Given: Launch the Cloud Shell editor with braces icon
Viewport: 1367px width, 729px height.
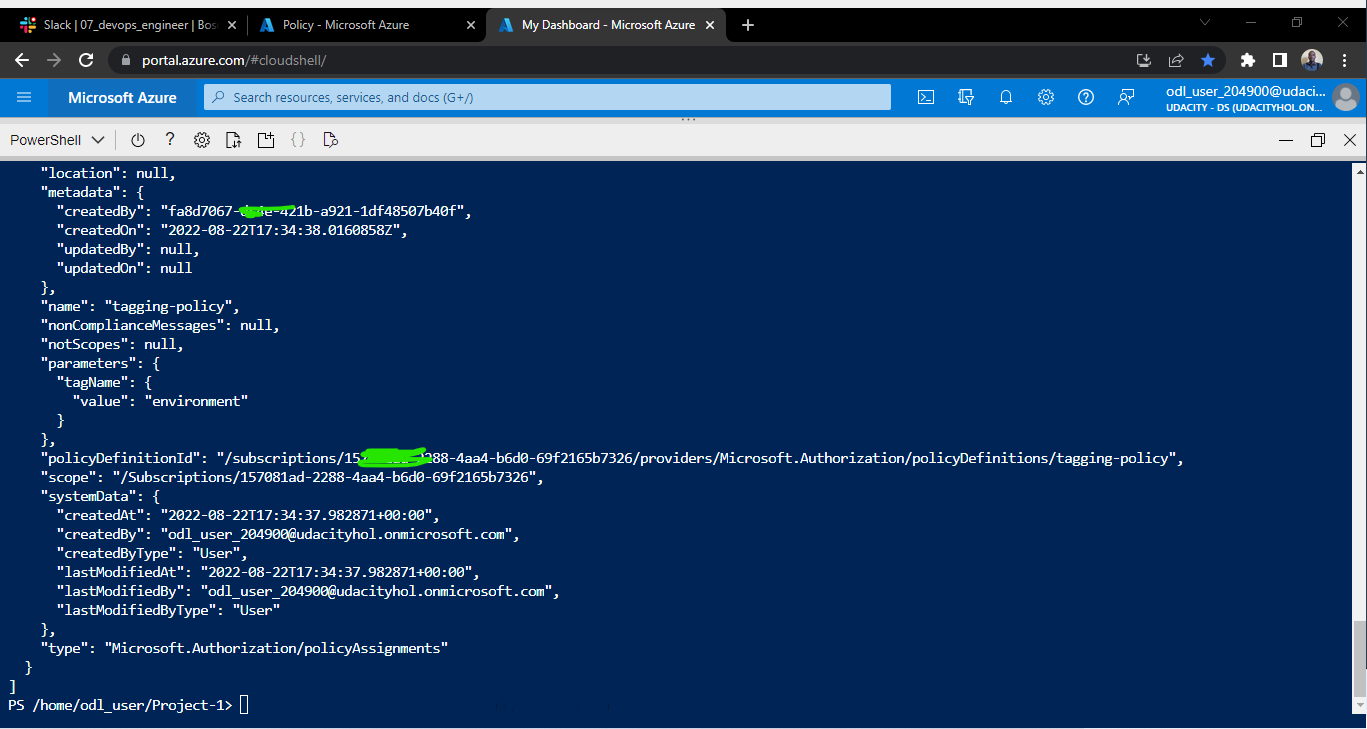Looking at the screenshot, I should (x=297, y=139).
